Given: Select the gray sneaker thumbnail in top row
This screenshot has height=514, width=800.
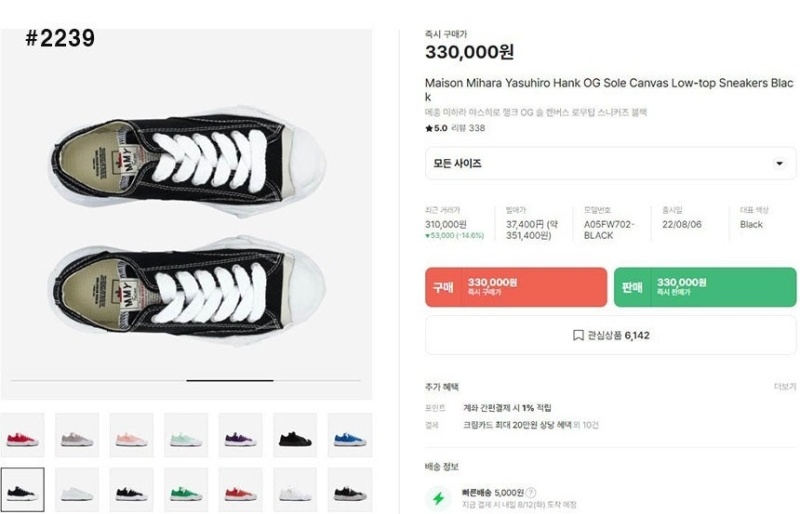Looking at the screenshot, I should point(77,436).
